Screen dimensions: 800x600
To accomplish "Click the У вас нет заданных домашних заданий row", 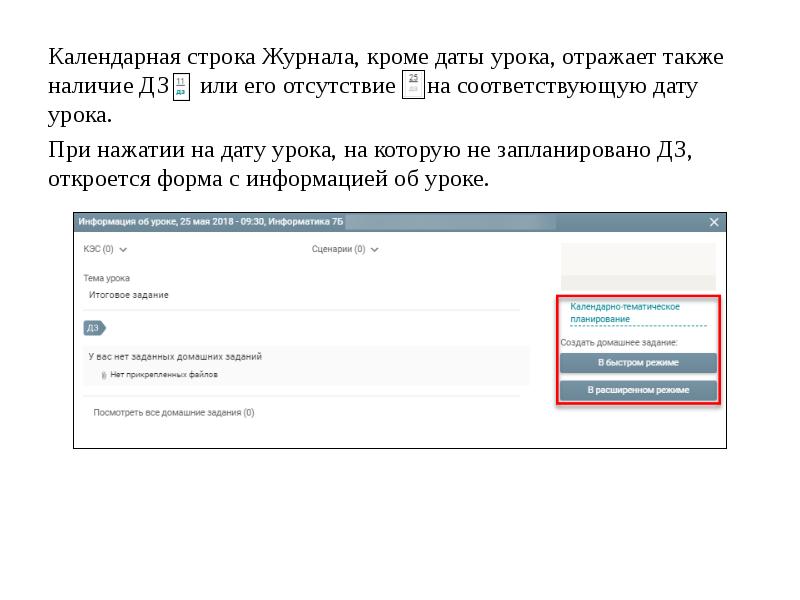I will click(175, 356).
